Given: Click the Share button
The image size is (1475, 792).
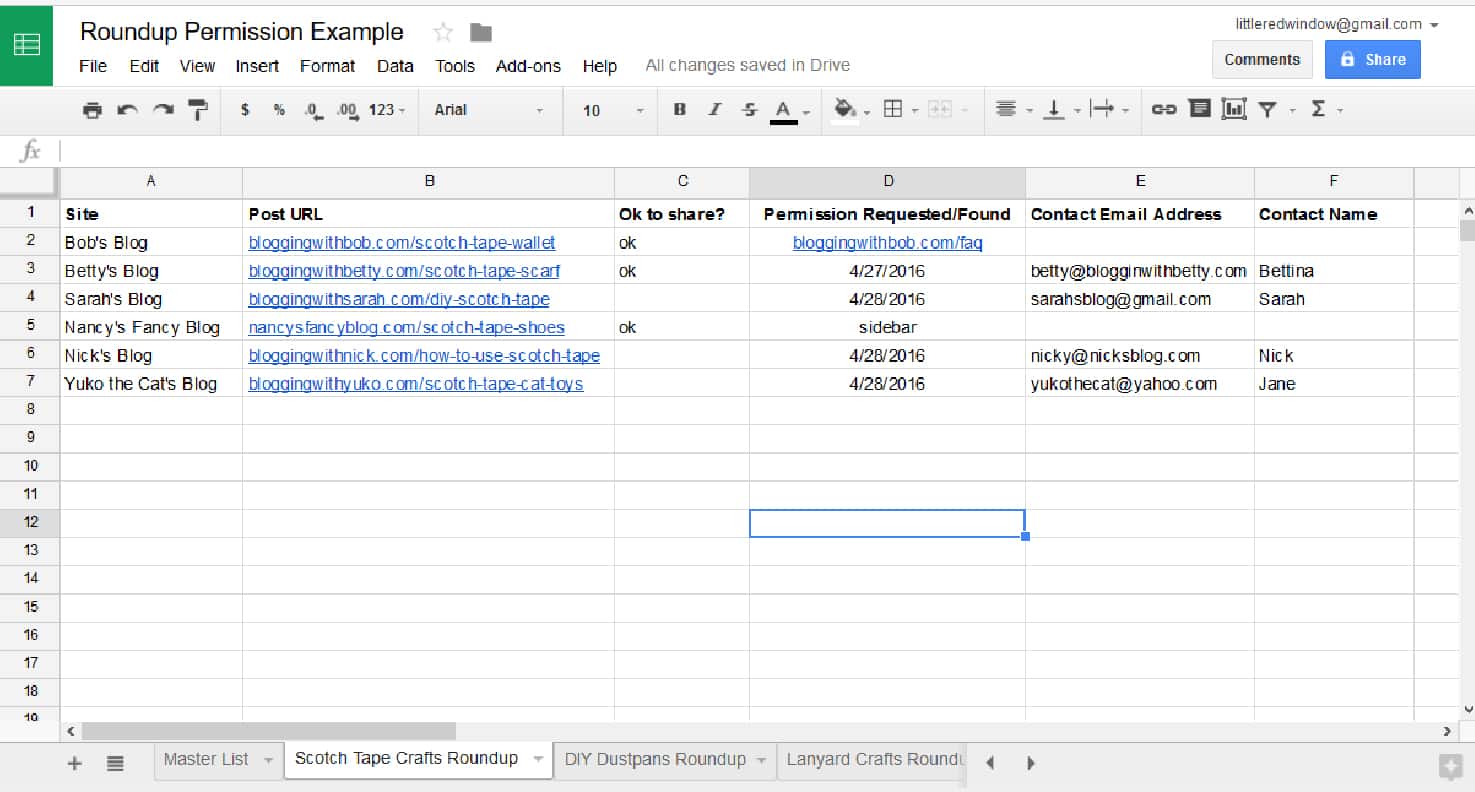Looking at the screenshot, I should (x=1372, y=59).
